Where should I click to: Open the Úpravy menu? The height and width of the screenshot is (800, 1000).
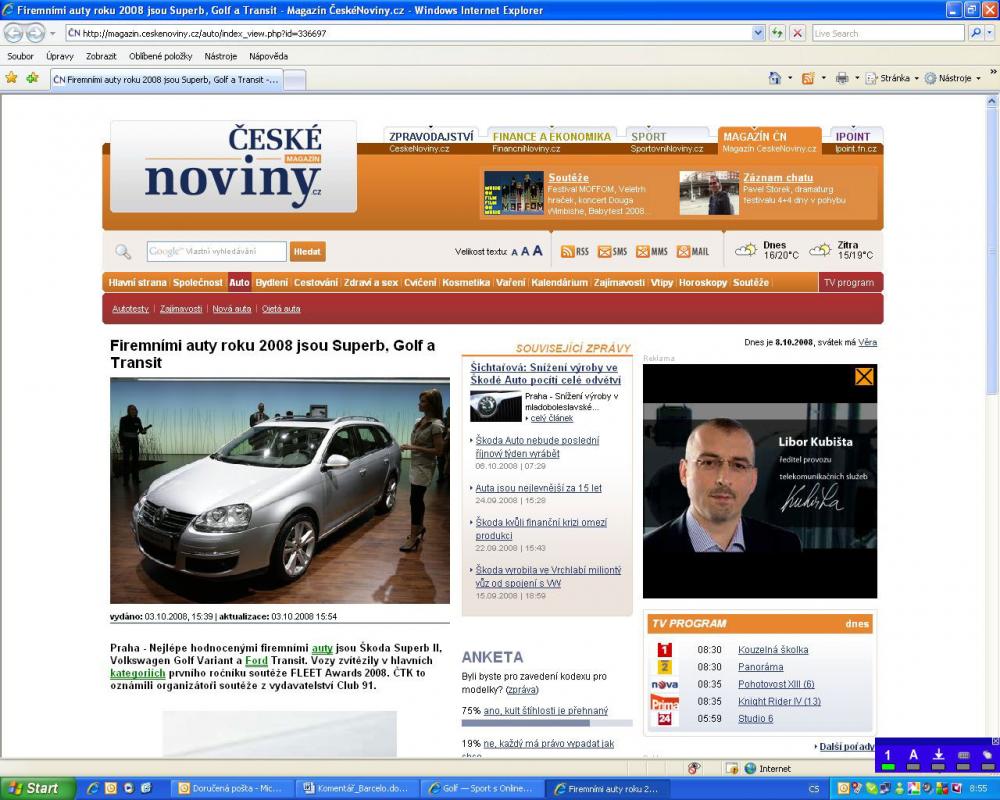coord(60,56)
